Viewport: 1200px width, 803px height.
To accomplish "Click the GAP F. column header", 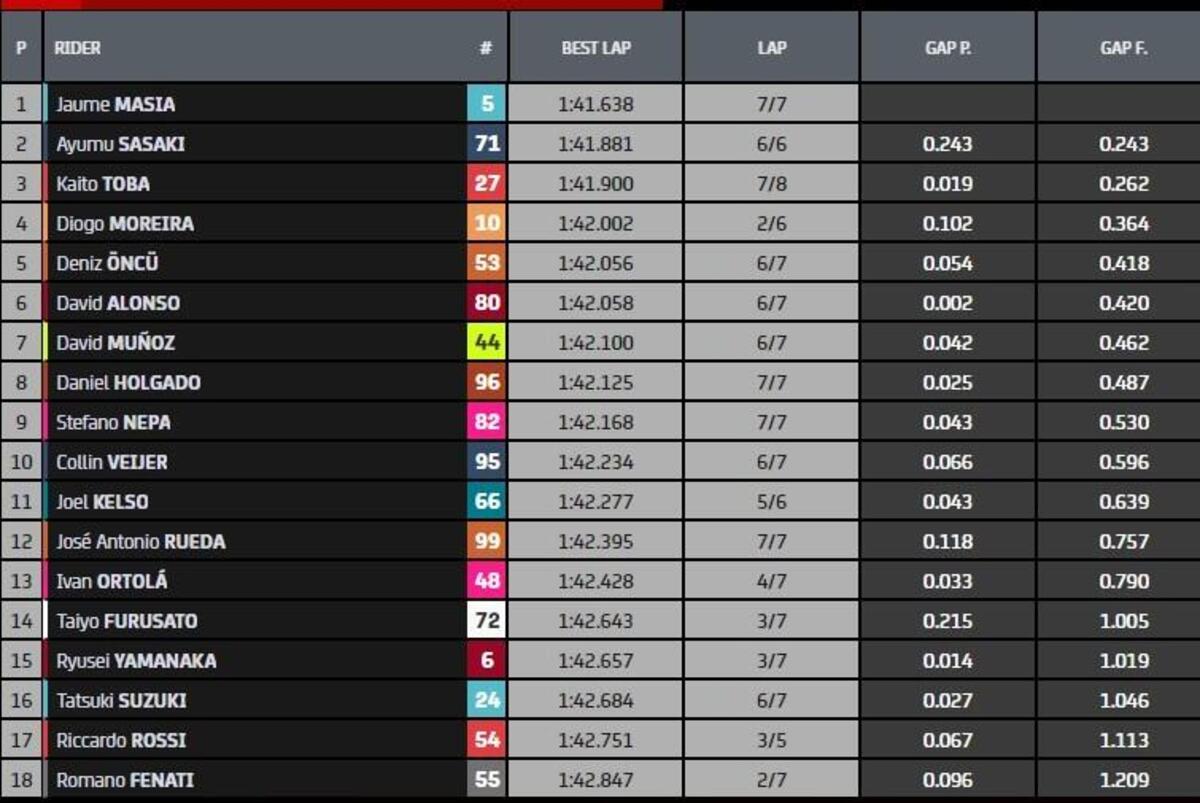I will click(1123, 48).
